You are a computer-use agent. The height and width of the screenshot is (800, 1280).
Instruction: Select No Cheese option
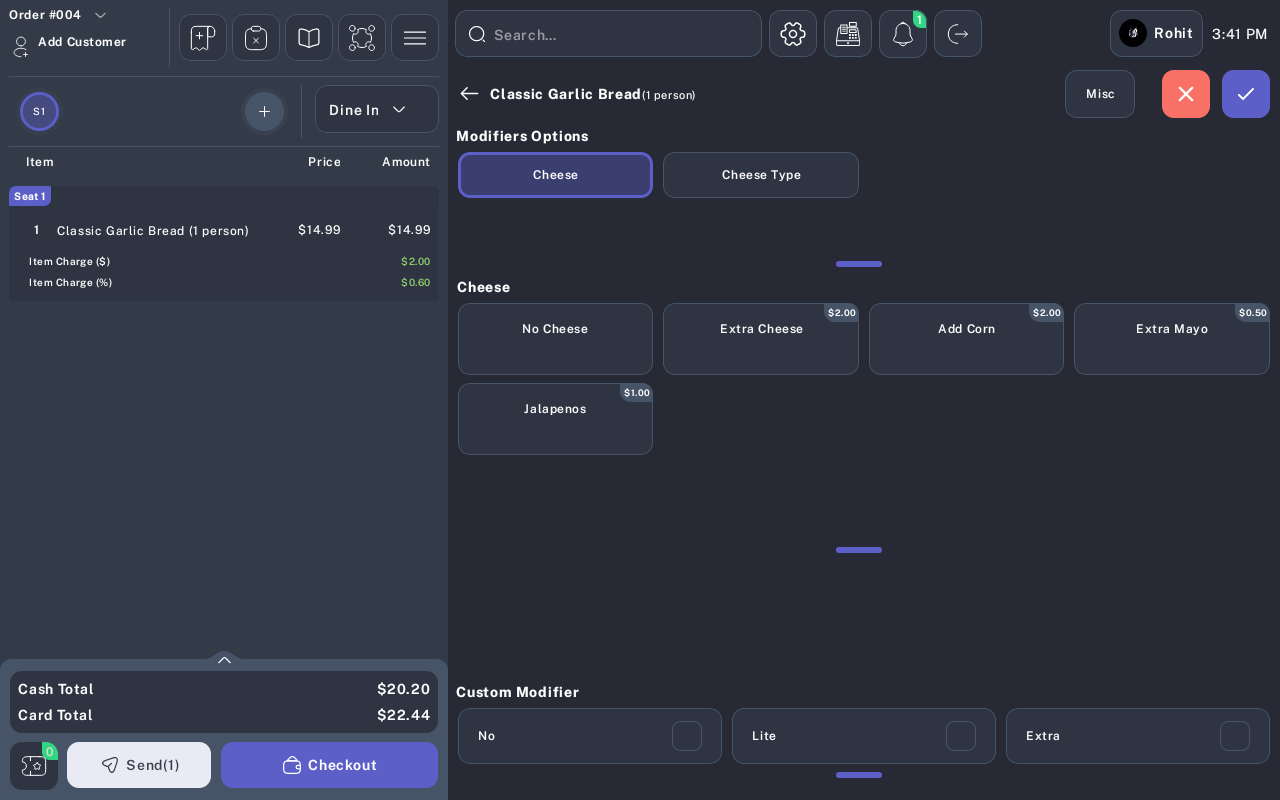point(555,339)
